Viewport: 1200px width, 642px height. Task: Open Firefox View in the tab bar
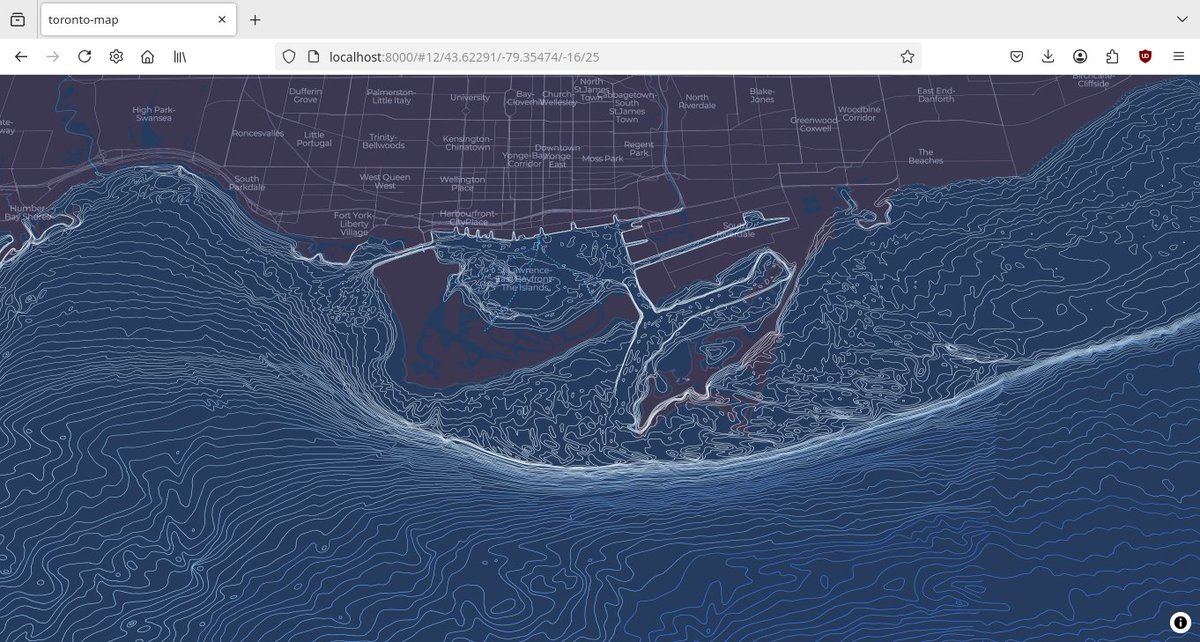15,18
